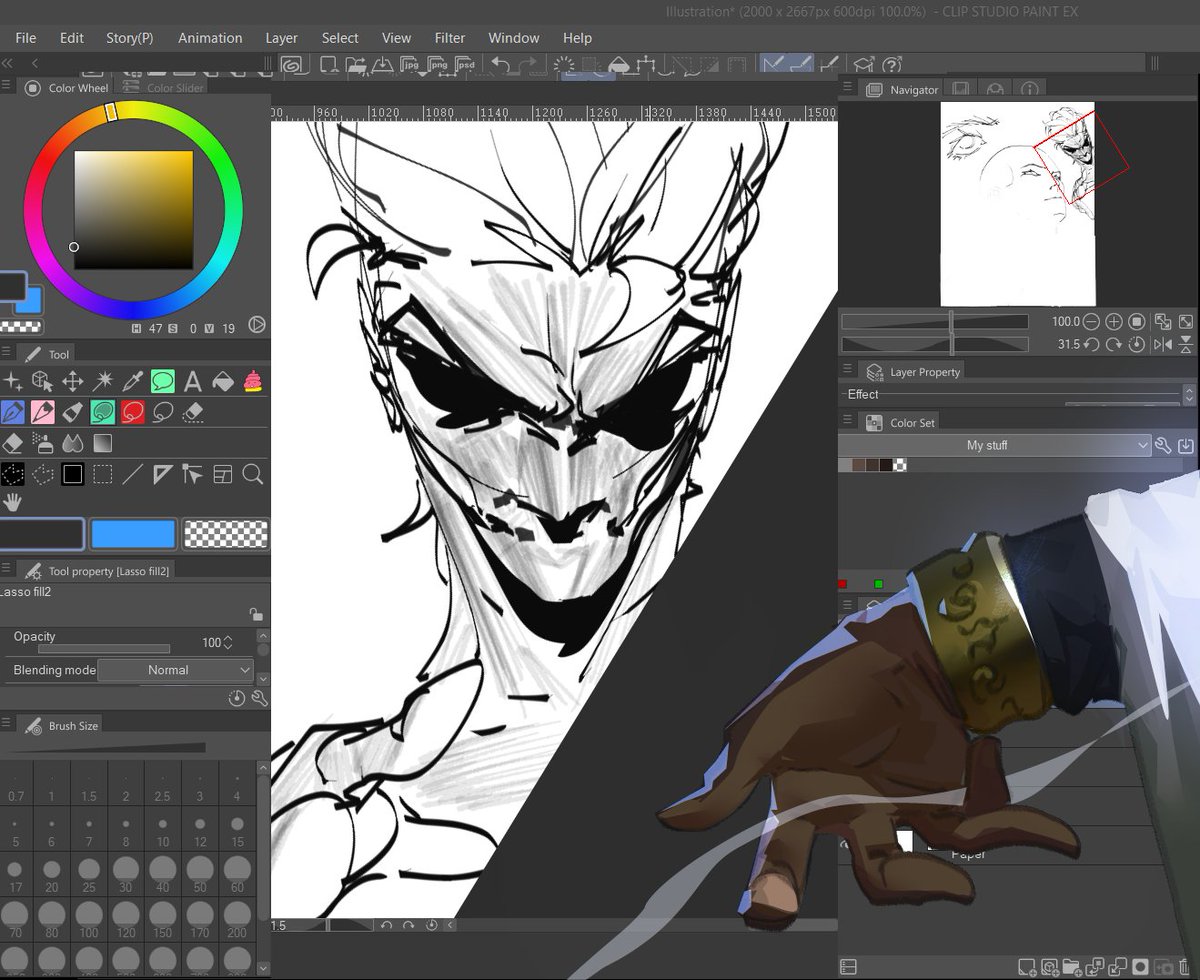Open Edit menu
This screenshot has height=980, width=1200.
pos(72,38)
